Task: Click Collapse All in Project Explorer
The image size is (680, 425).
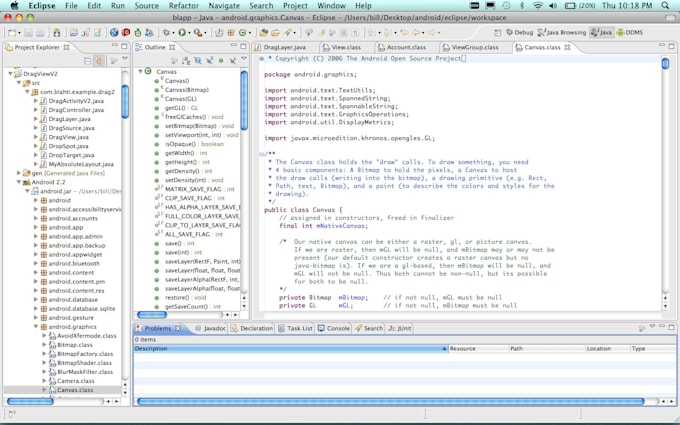Action: (x=87, y=61)
